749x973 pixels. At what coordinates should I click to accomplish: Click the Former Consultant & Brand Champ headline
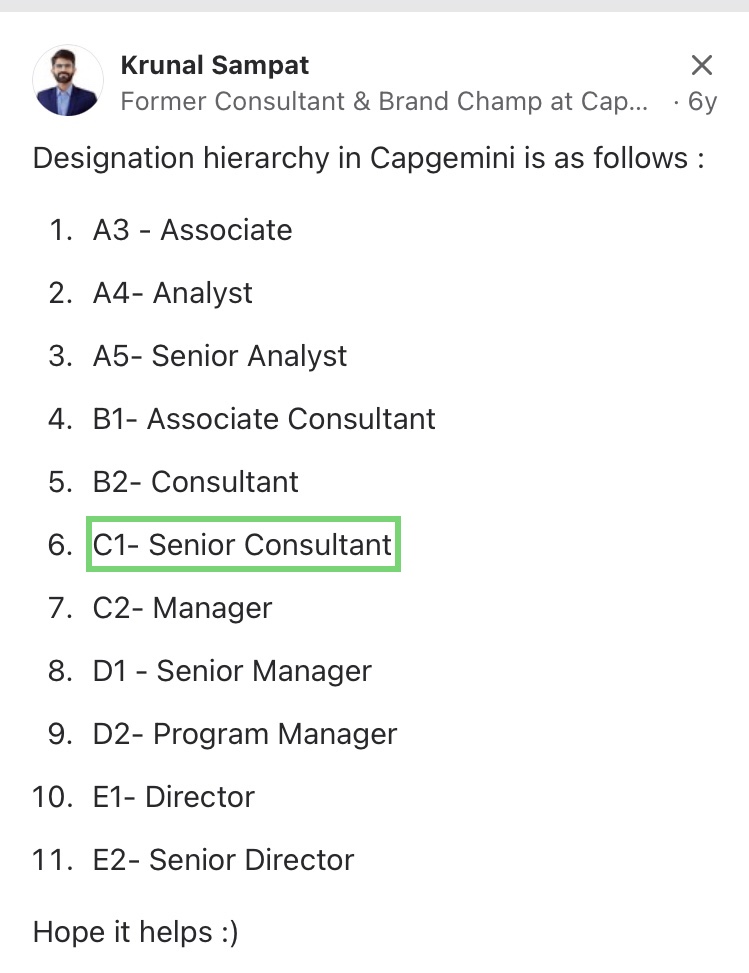click(384, 101)
